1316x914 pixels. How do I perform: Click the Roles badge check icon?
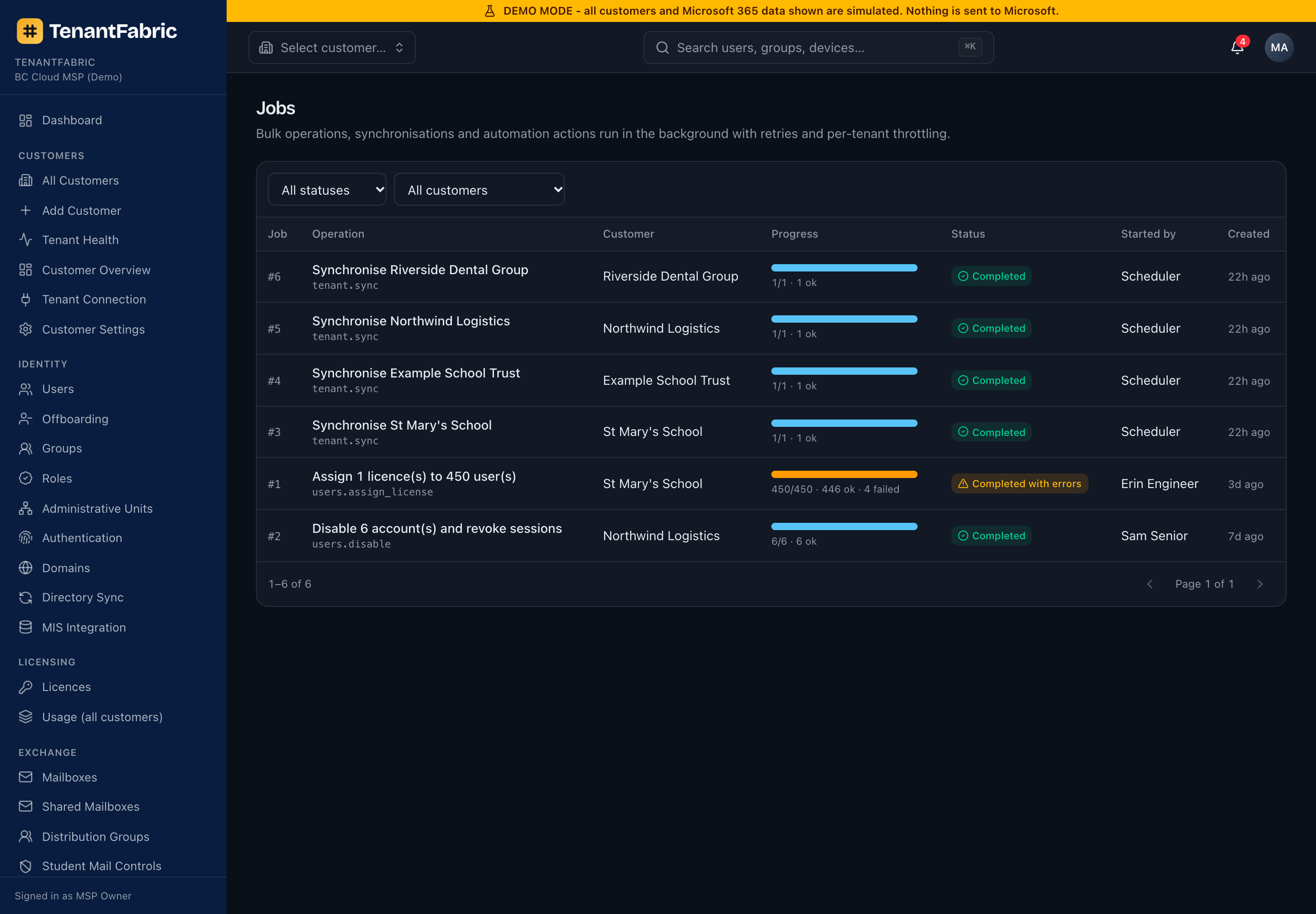pos(25,478)
